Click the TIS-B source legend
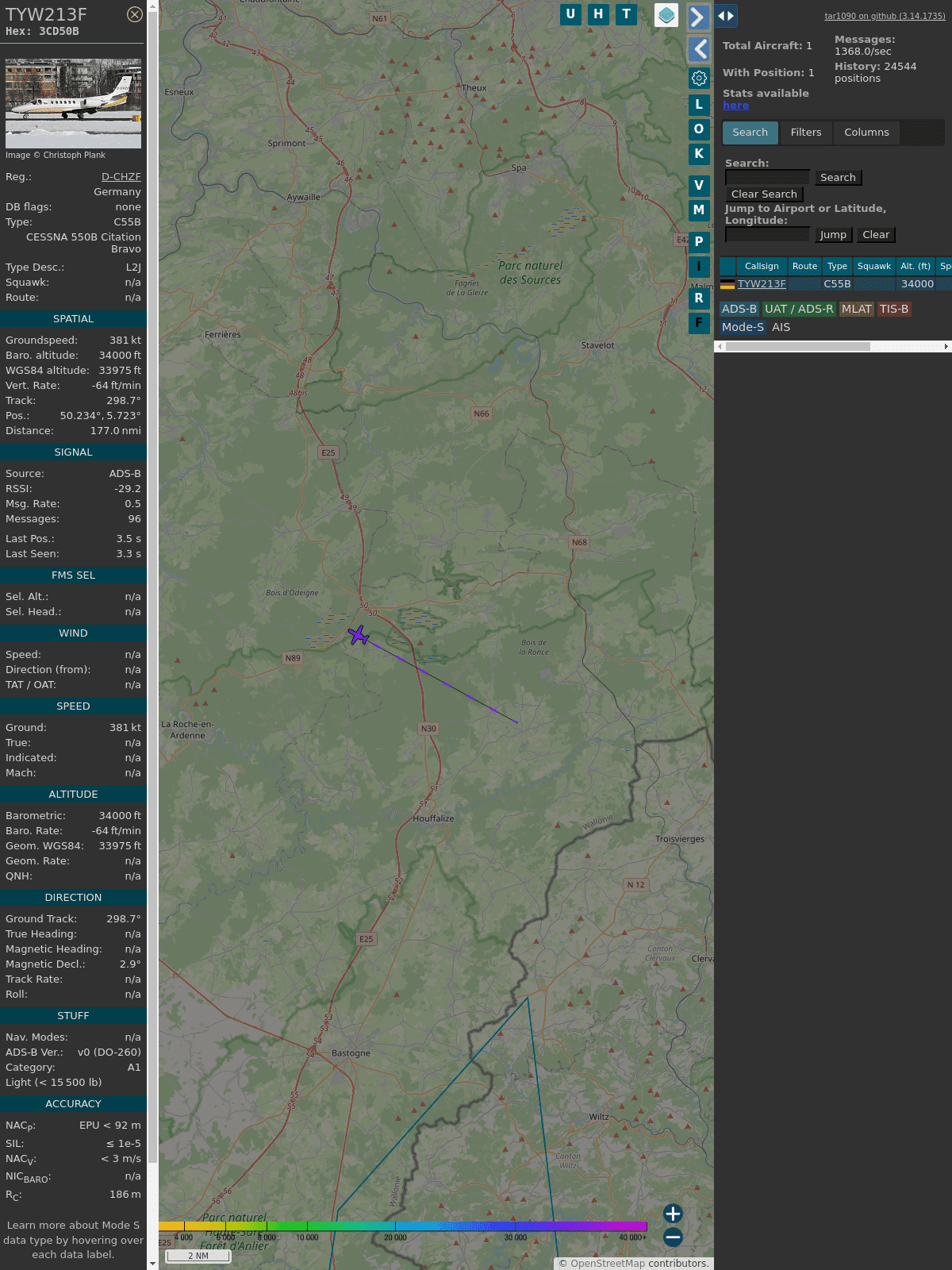Screen dimensions: 952x1270 tap(894, 310)
